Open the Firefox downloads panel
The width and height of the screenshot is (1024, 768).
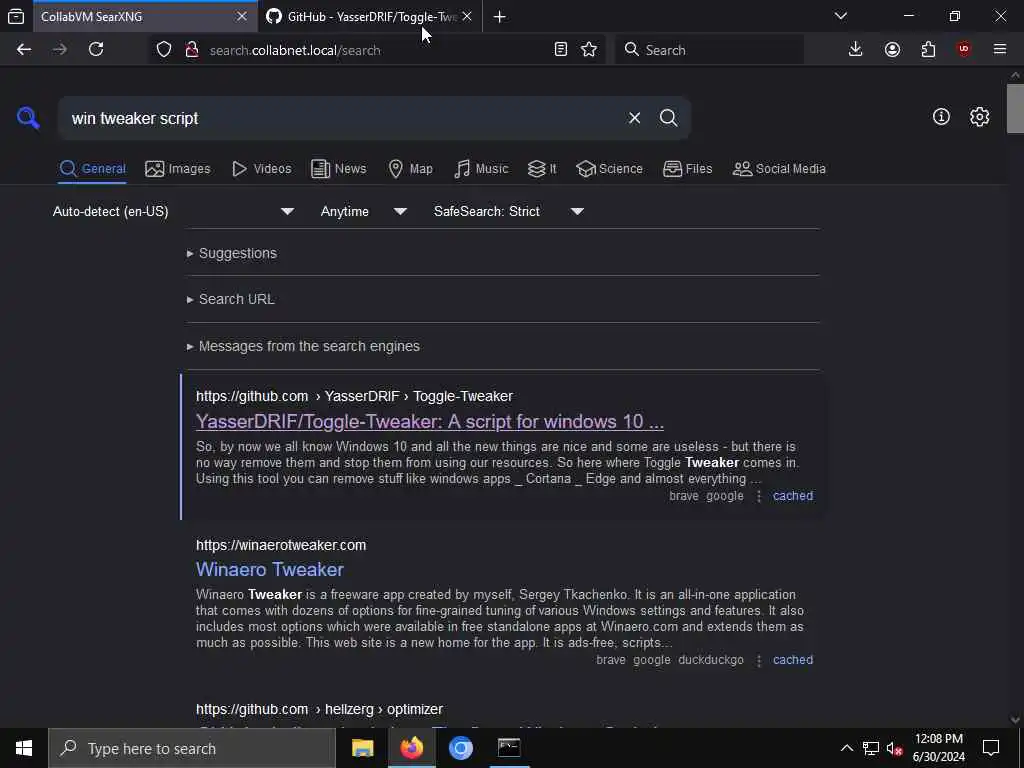pyautogui.click(x=856, y=50)
